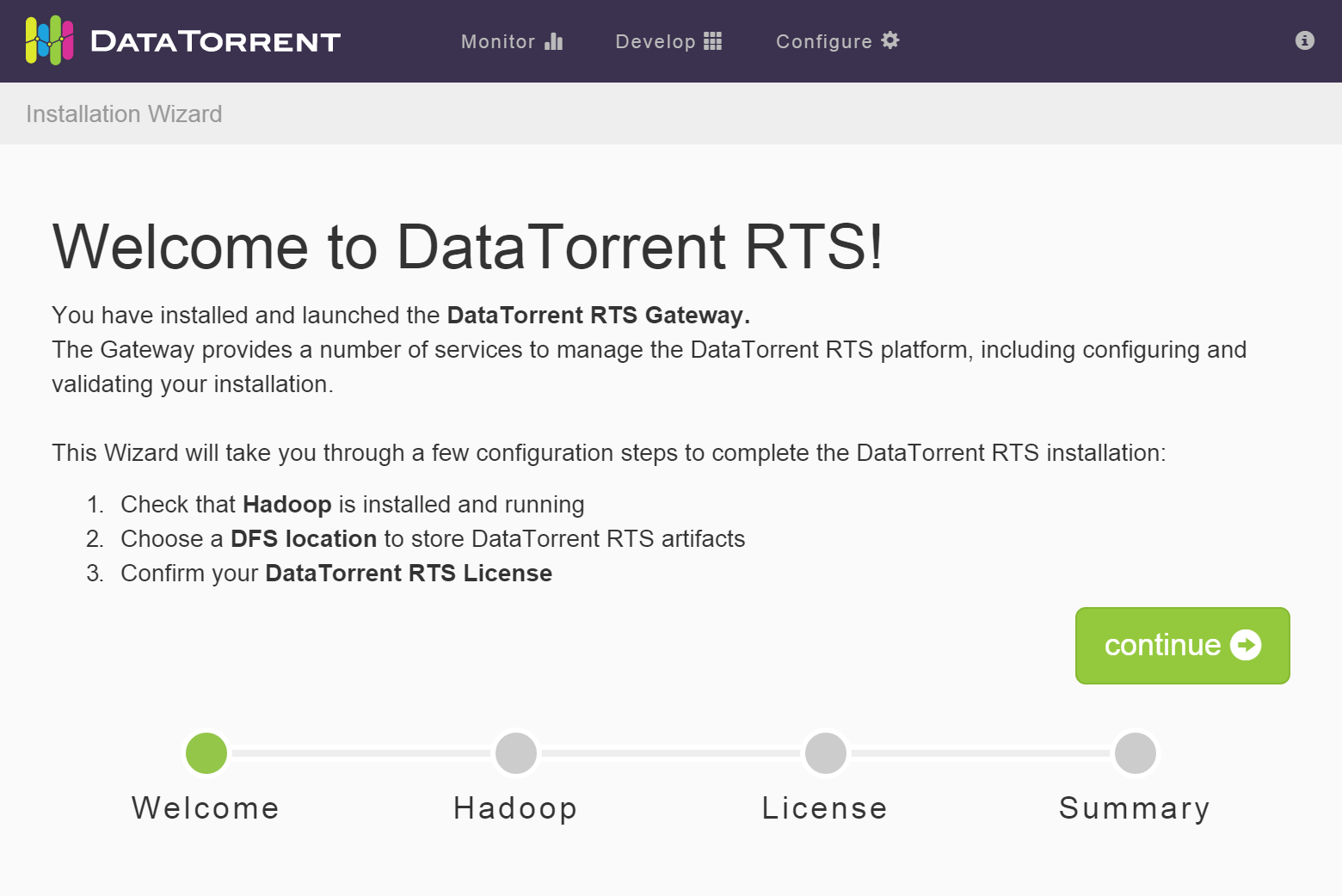Screen dimensions: 1342x896
Task: Click the Summary step label
Action: pyautogui.click(x=1135, y=809)
